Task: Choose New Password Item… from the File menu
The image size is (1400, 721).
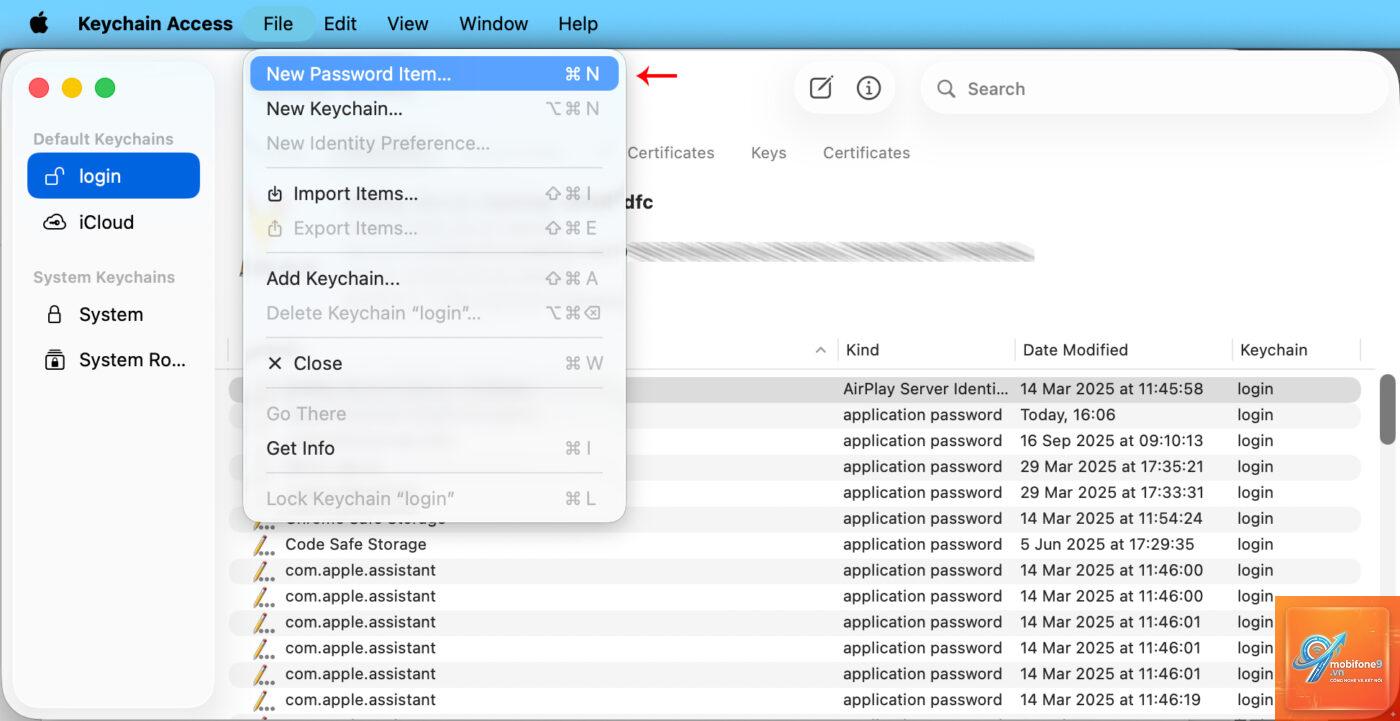Action: tap(434, 74)
